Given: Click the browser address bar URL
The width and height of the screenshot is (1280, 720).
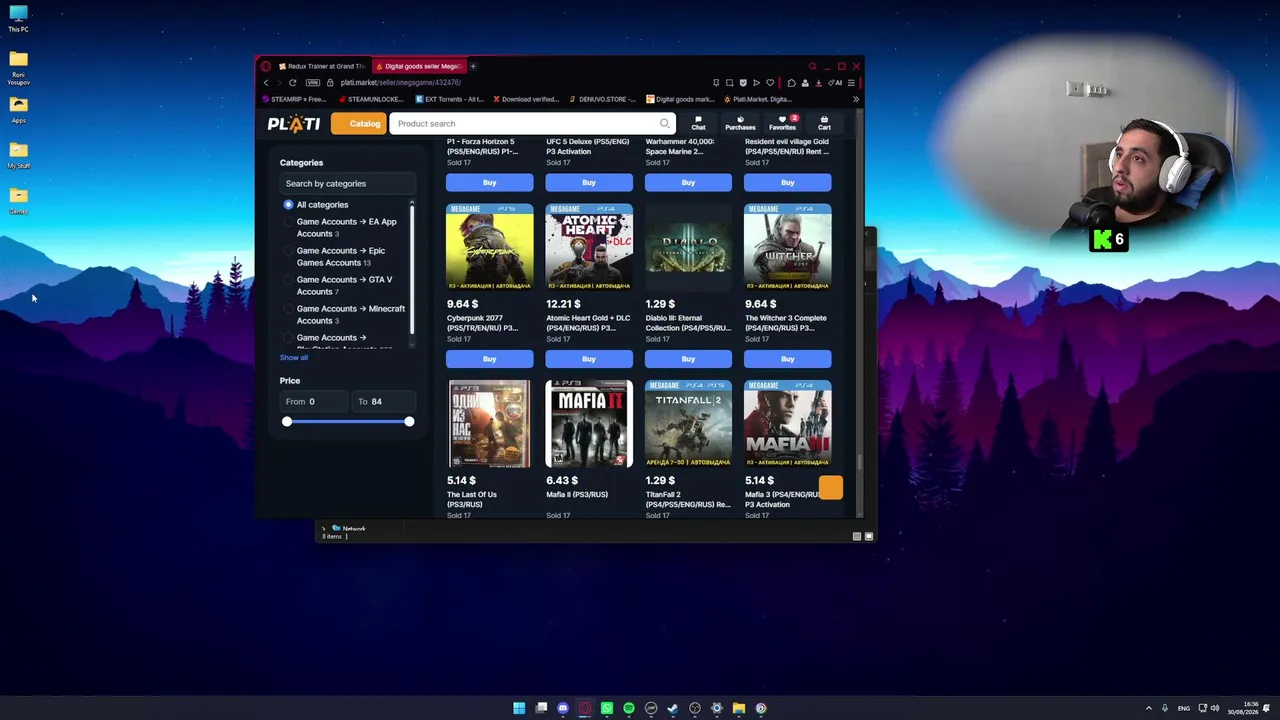Looking at the screenshot, I should (x=401, y=83).
